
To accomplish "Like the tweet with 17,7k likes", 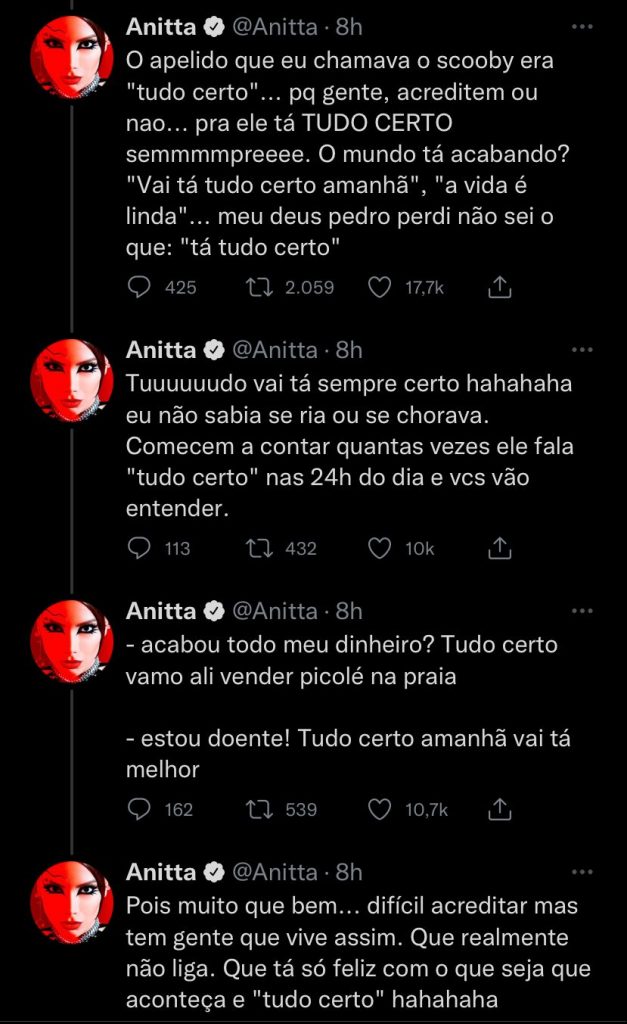I will (379, 288).
